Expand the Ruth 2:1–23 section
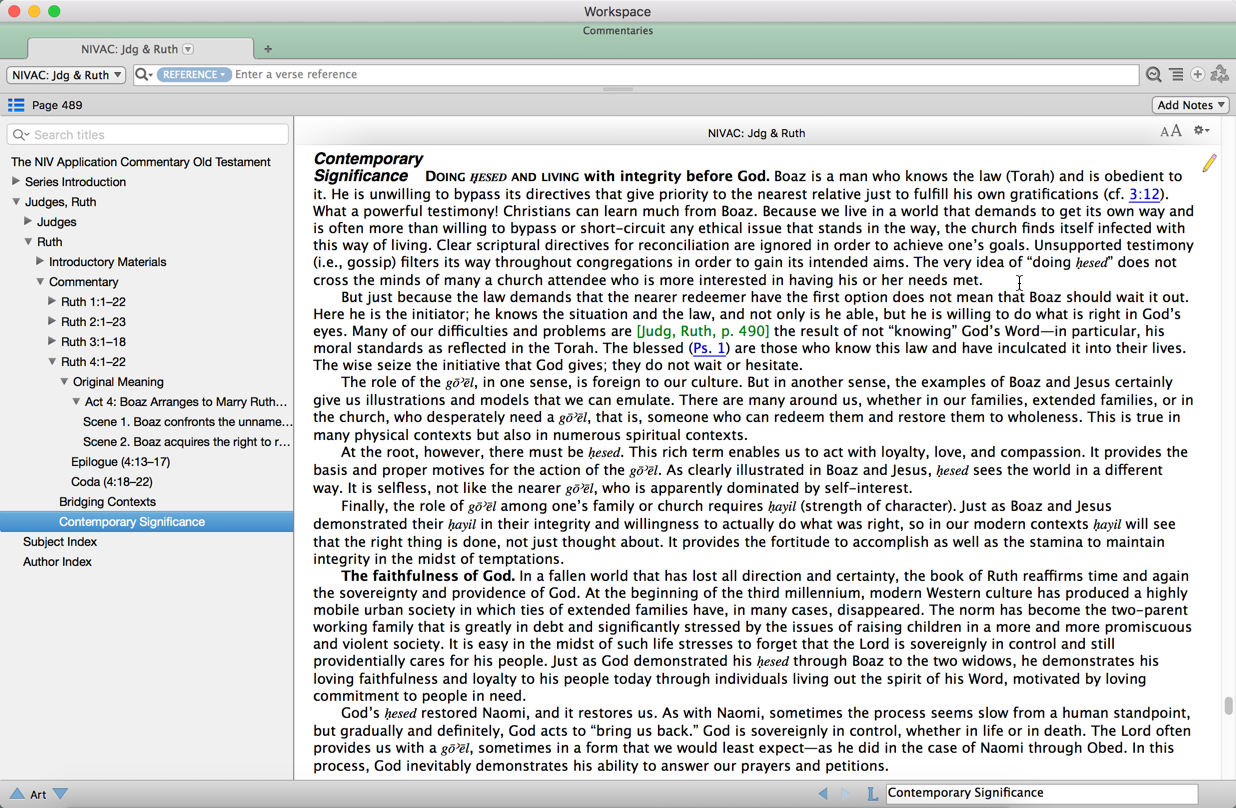The image size is (1236, 808). pos(52,322)
